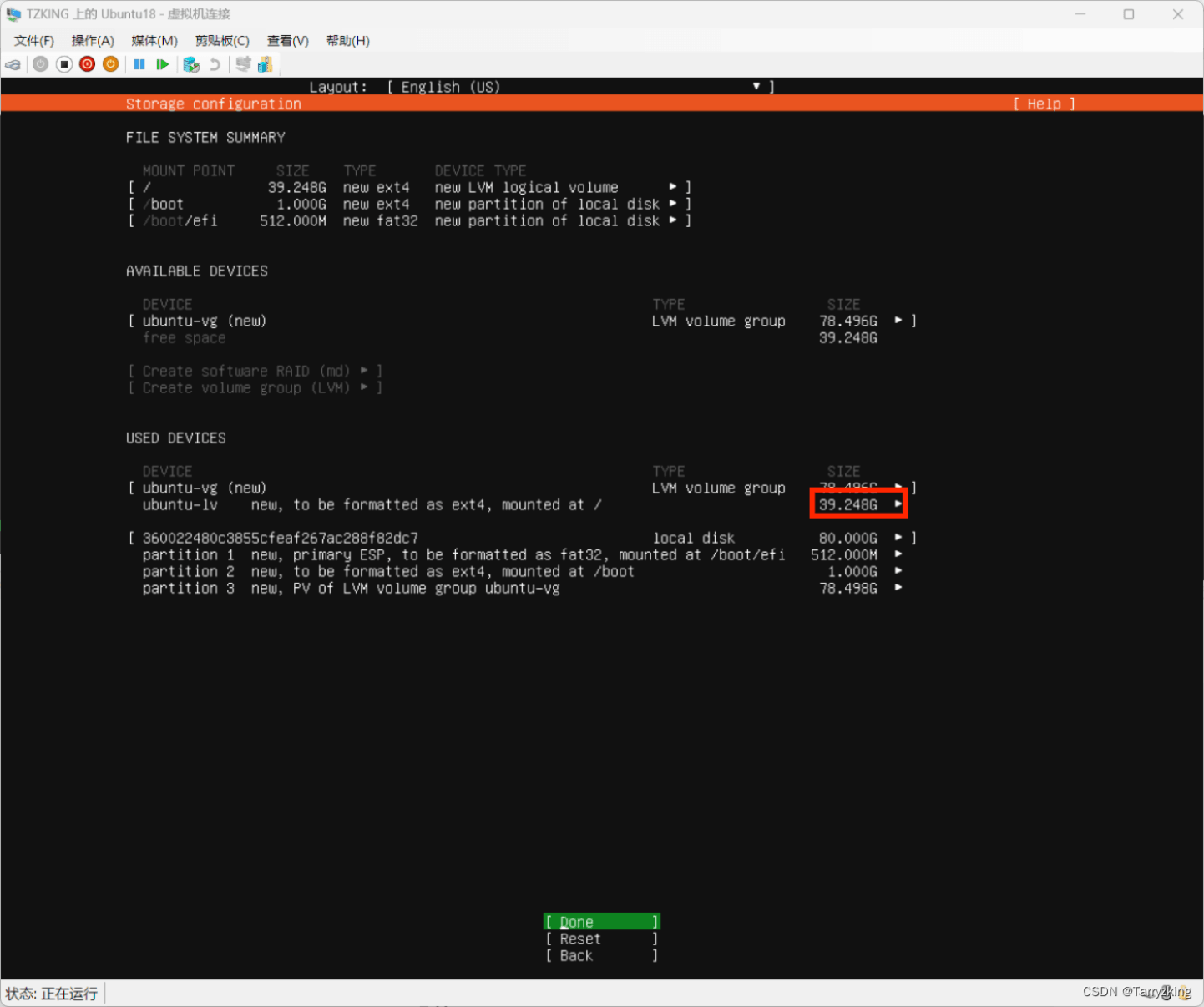Open the 媒体(M) menu
1204x1007 pixels.
[154, 41]
